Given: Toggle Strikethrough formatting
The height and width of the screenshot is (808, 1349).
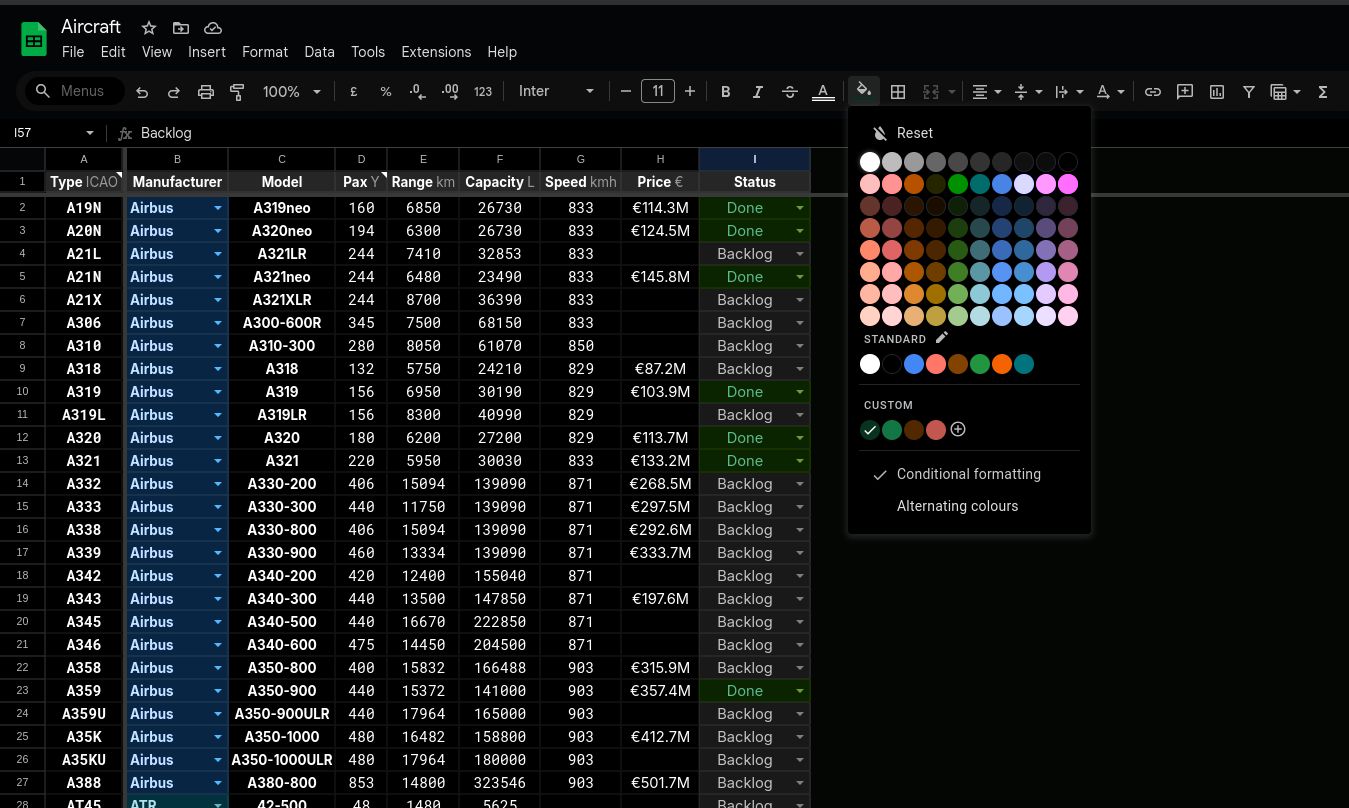Looking at the screenshot, I should point(790,92).
